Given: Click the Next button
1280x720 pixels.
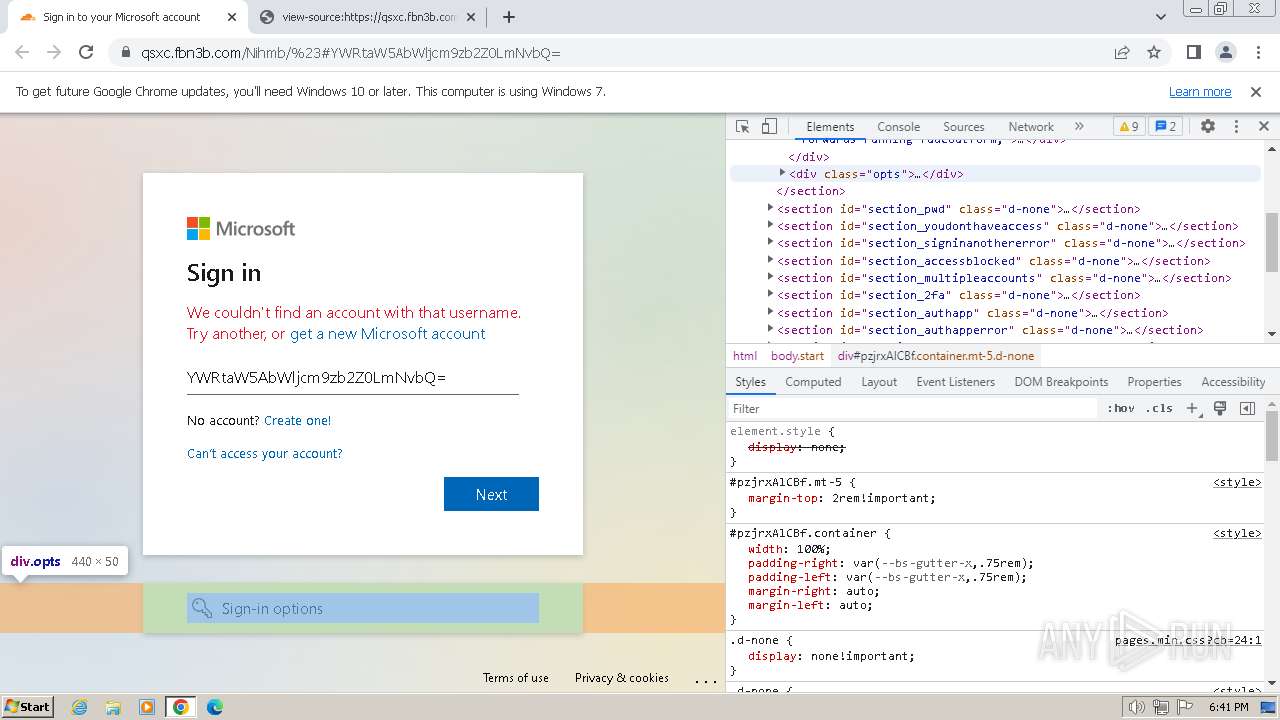Looking at the screenshot, I should click(491, 494).
